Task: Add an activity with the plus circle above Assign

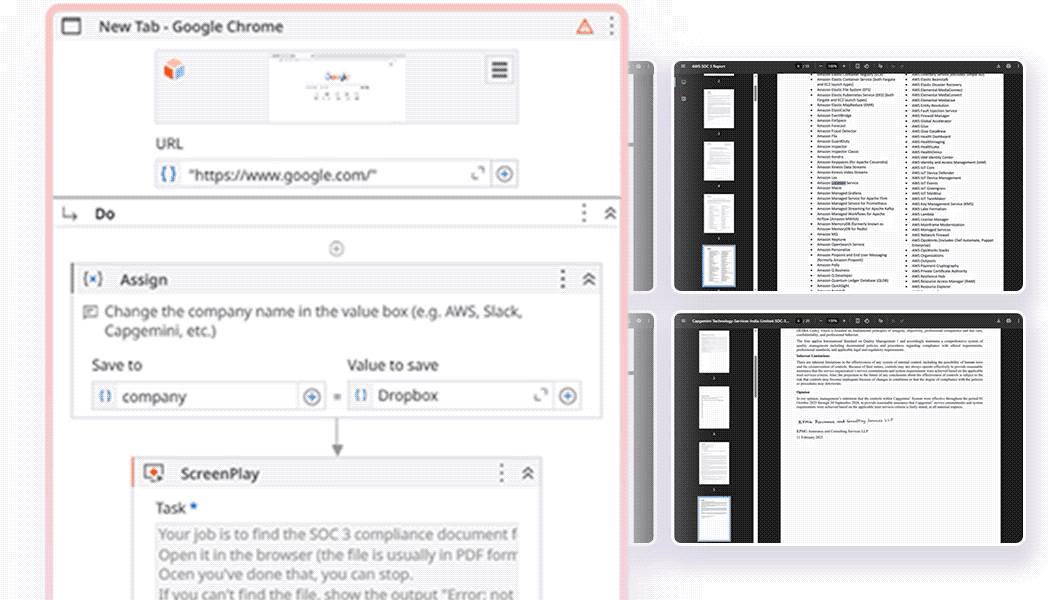Action: pyautogui.click(x=336, y=249)
